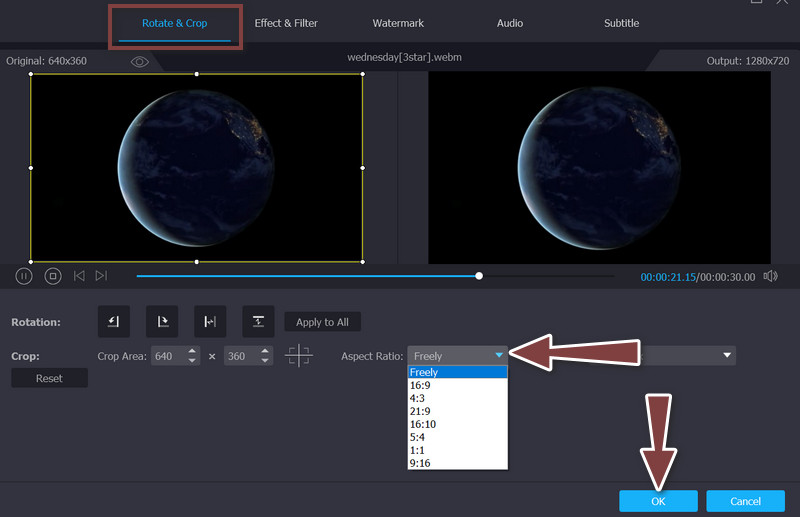
Task: Click the playback progress slider handle
Action: pos(479,276)
